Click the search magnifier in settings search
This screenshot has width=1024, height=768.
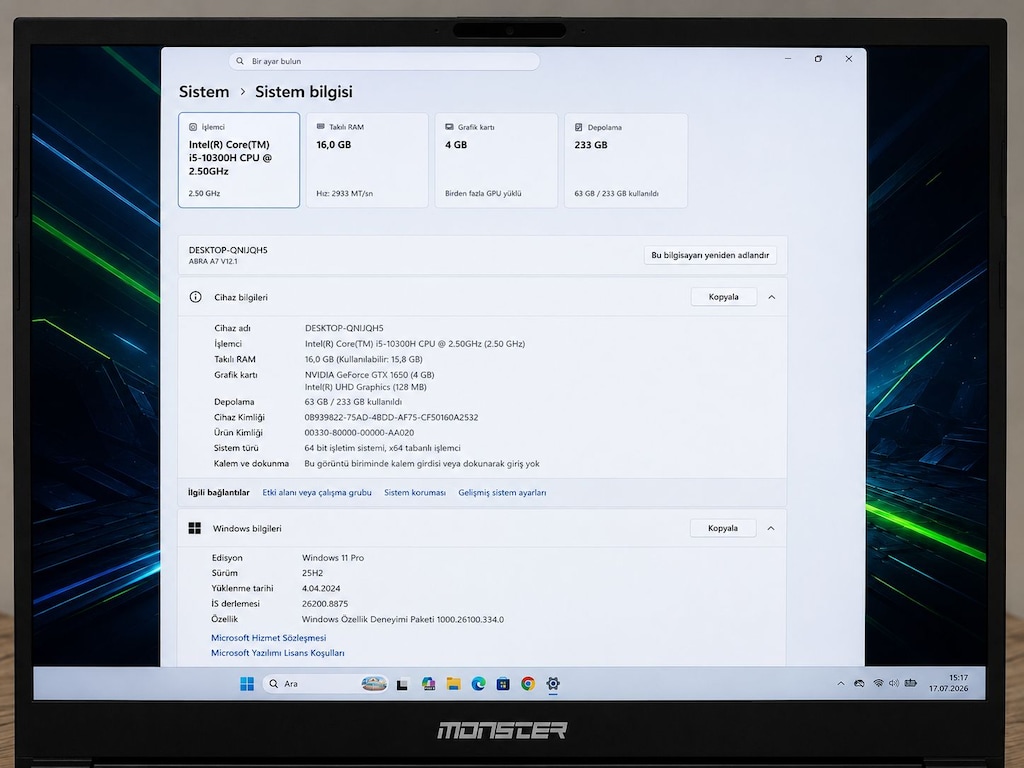click(240, 61)
